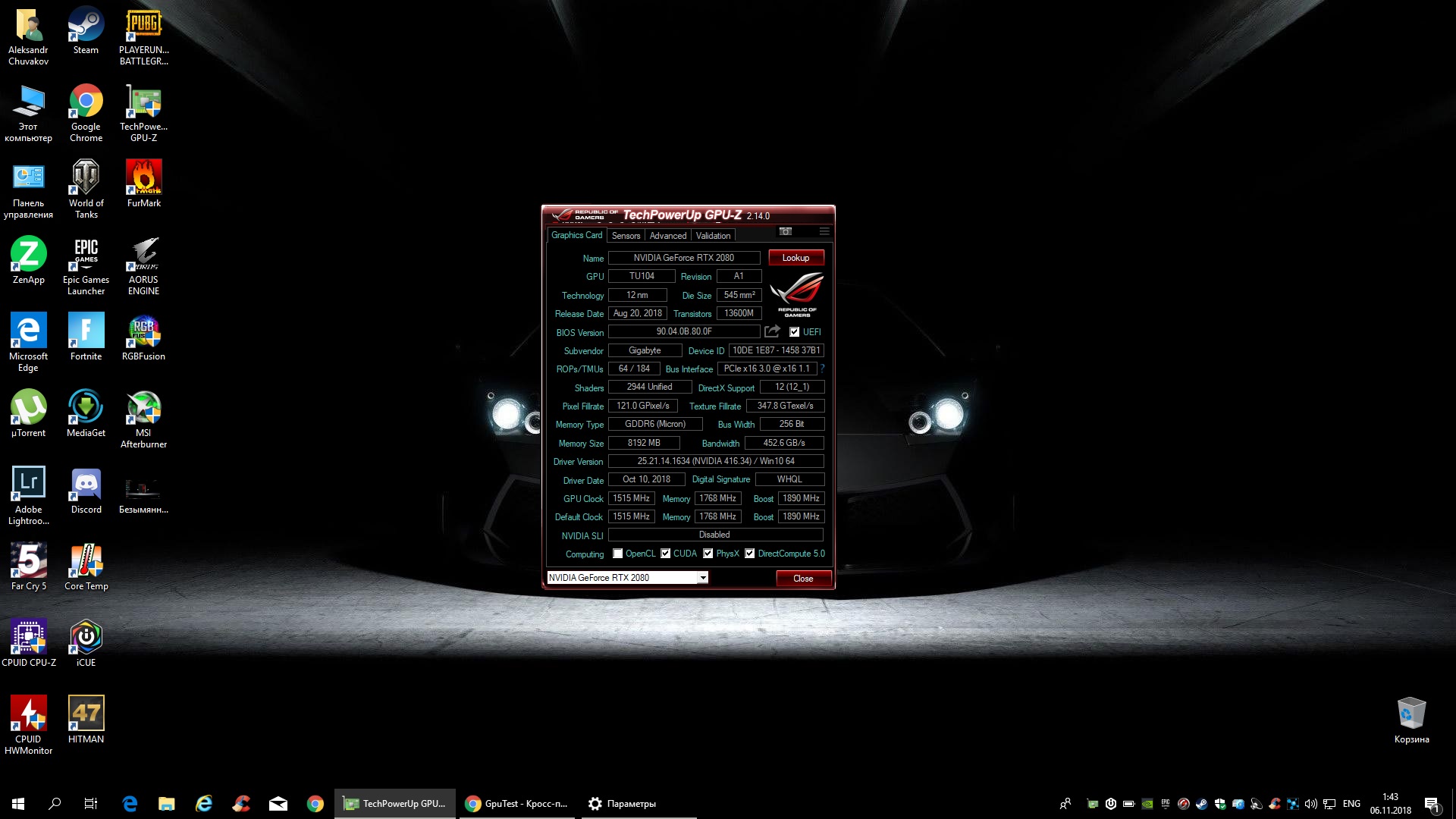Toggle the PhysX checkbox
The width and height of the screenshot is (1456, 819).
tap(708, 554)
